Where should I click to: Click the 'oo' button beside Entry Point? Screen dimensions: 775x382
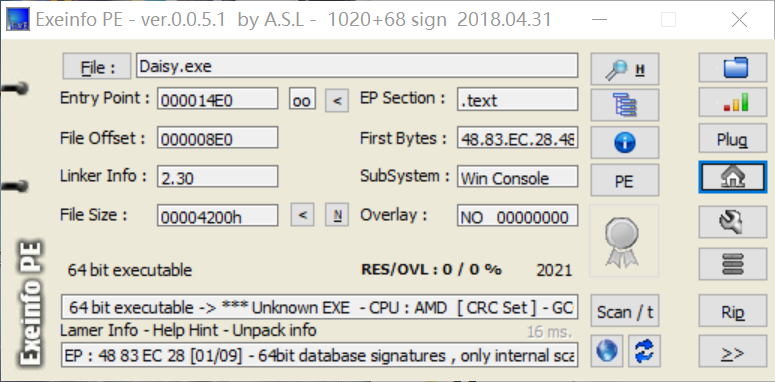302,99
